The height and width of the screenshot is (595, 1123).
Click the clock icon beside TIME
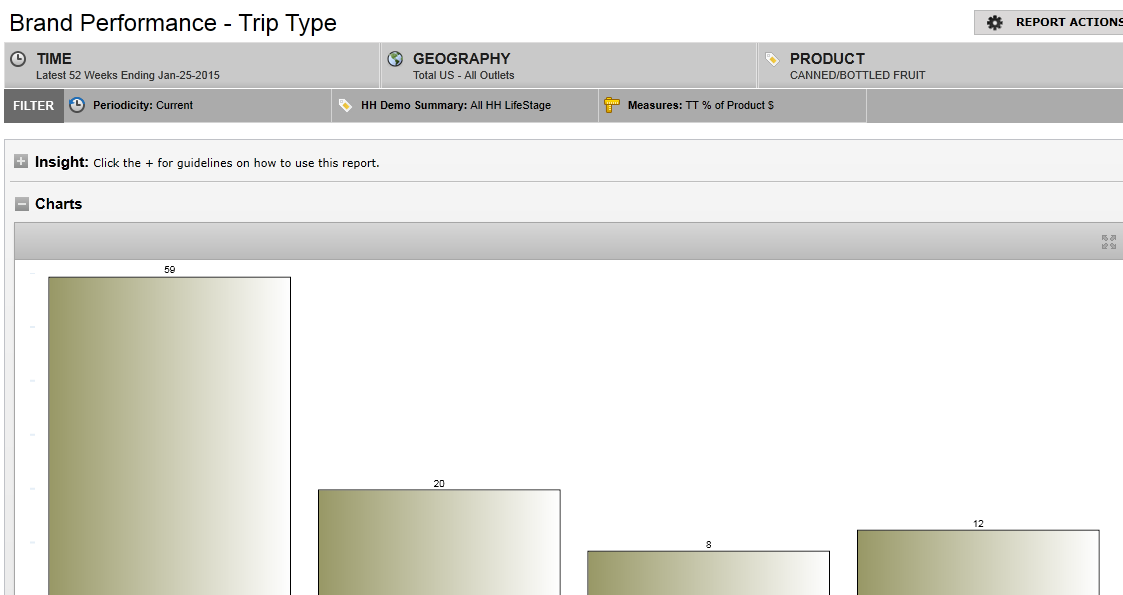[x=18, y=59]
